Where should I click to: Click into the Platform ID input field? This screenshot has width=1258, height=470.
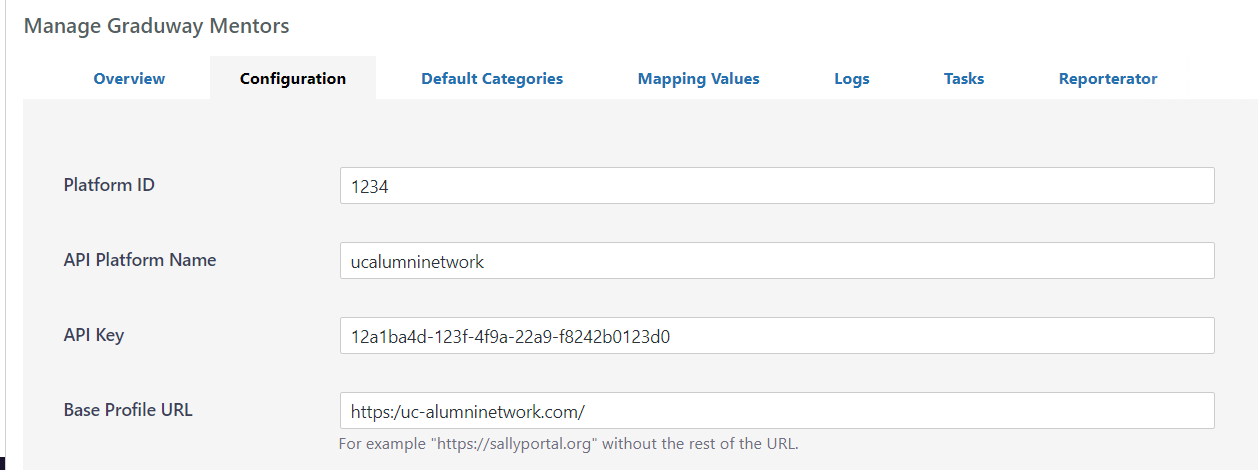776,186
